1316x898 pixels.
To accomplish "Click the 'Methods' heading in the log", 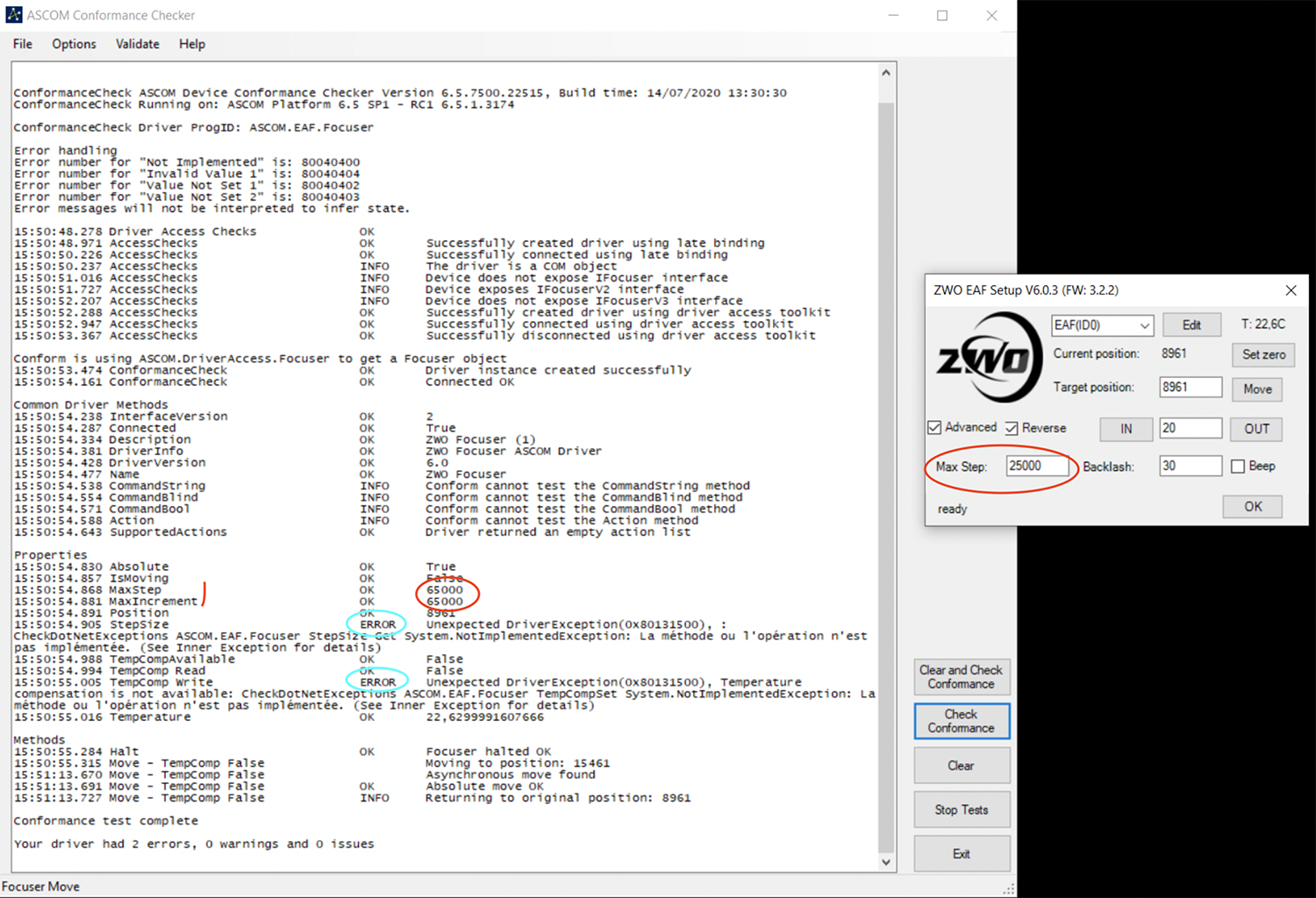I will tap(39, 740).
